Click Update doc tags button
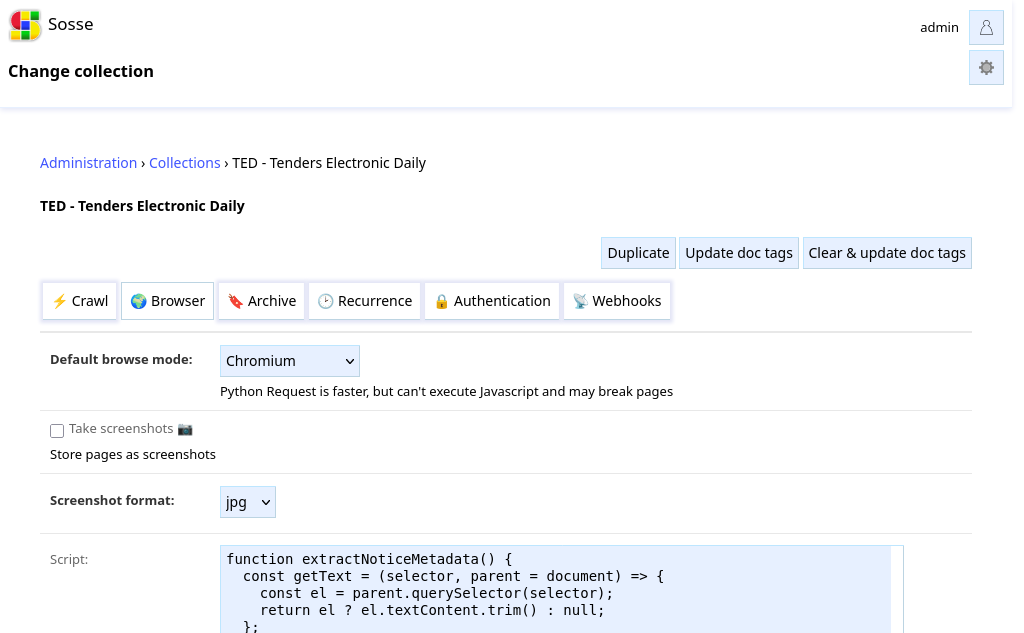The image size is (1024, 633). (739, 253)
